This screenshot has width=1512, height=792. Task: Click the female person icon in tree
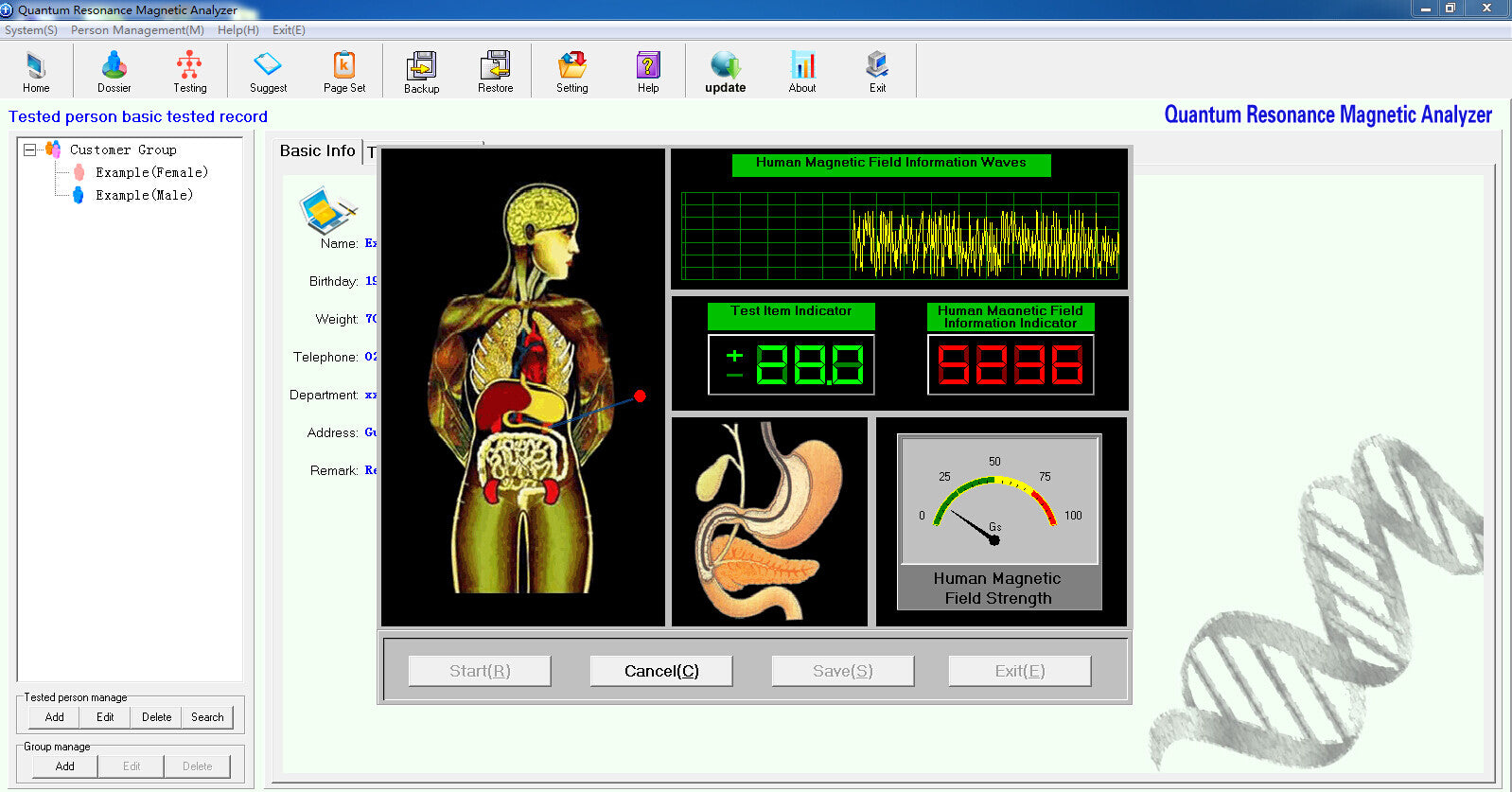pos(79,172)
